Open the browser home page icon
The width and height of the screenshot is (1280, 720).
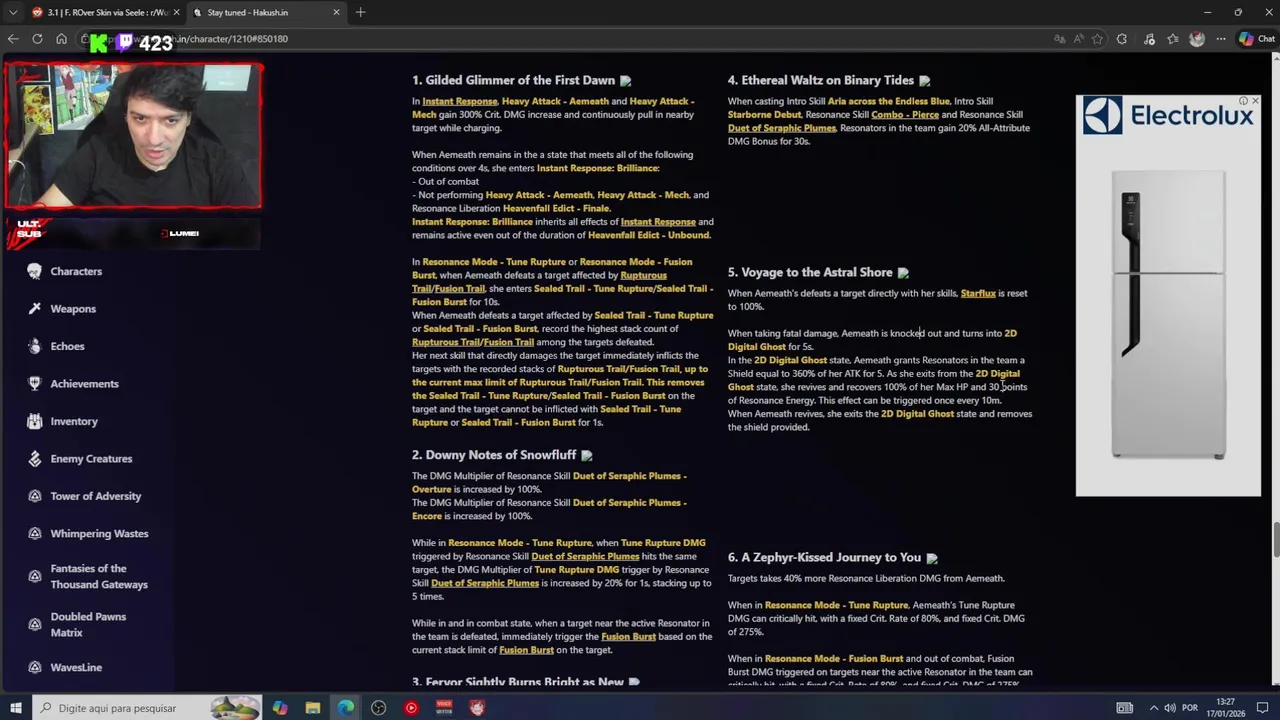pos(61,39)
